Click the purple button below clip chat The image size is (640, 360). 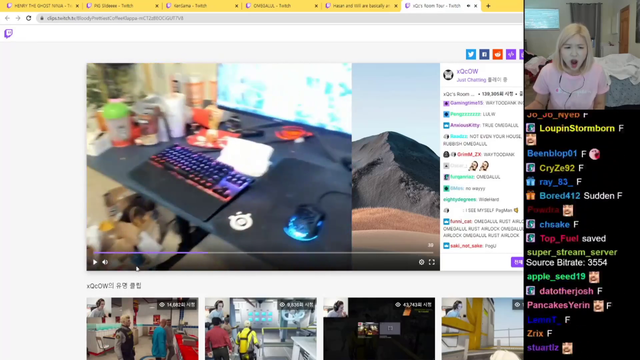517,262
